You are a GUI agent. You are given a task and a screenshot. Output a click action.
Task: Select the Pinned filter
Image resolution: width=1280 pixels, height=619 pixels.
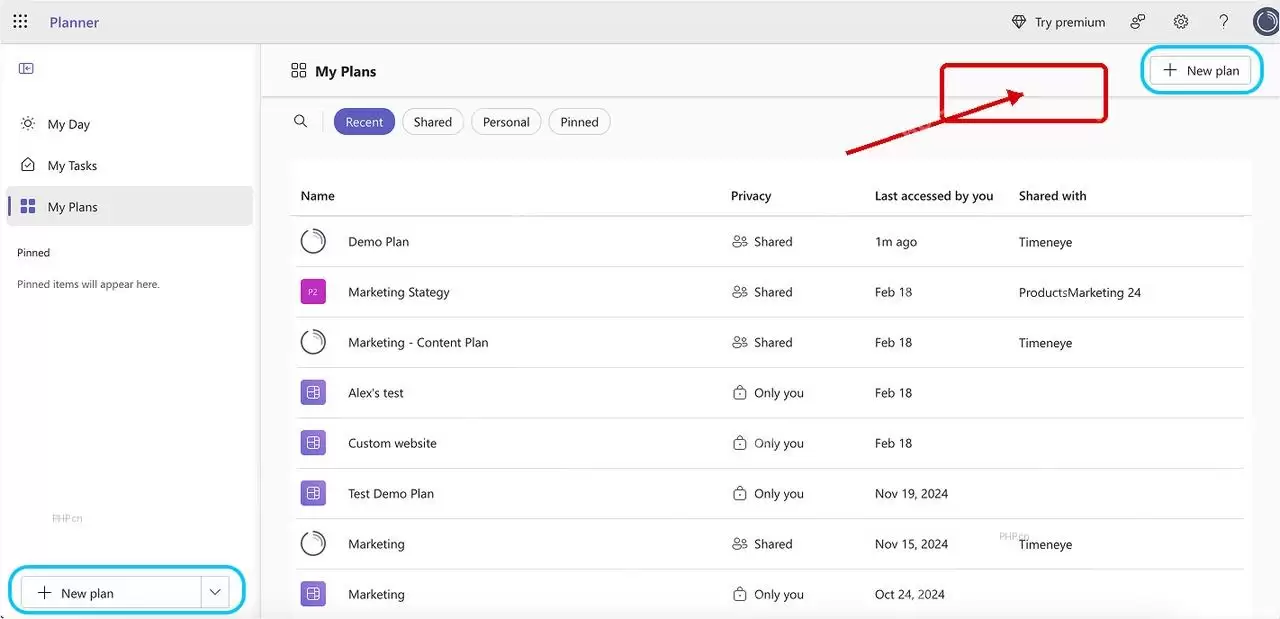(579, 122)
